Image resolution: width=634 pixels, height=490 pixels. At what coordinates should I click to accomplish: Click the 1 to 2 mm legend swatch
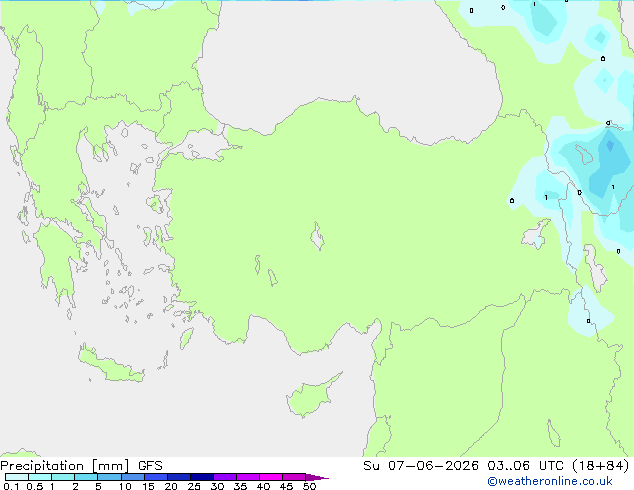click(x=63, y=477)
